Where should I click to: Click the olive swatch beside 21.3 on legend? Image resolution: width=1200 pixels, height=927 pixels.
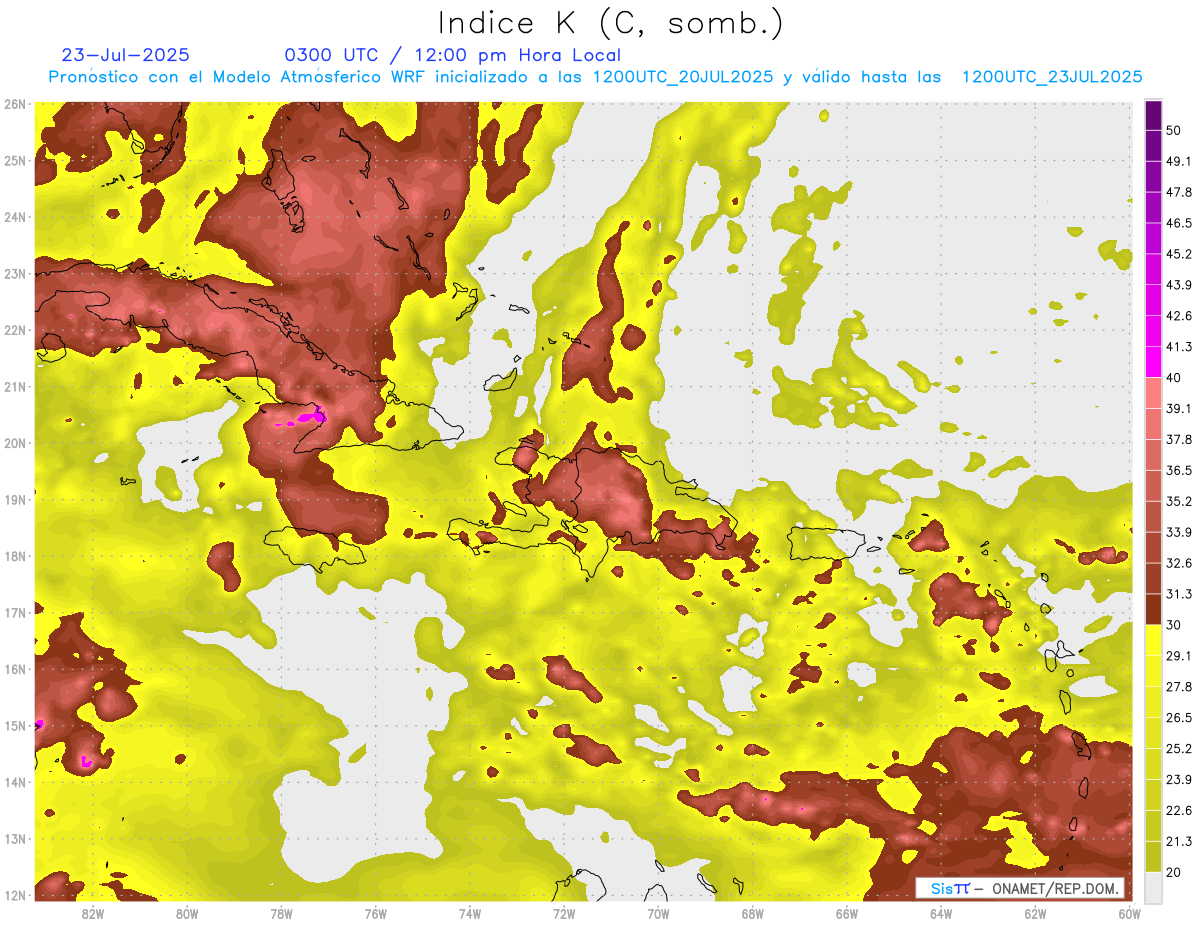click(x=1153, y=855)
